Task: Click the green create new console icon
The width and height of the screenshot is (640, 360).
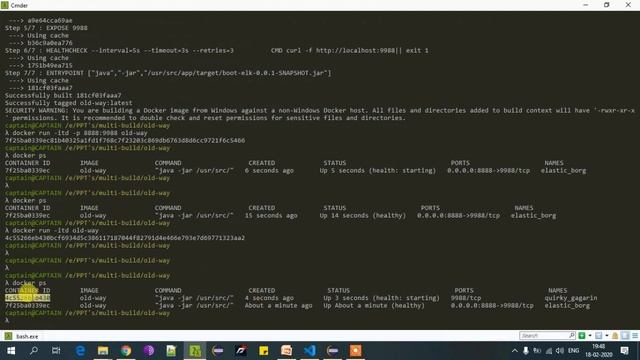Action: pos(582,336)
